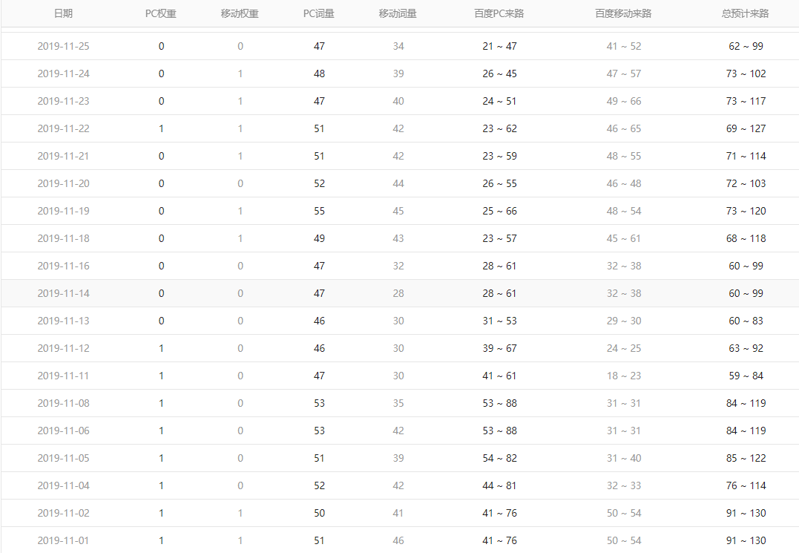Click the 移动权重 column header
The image size is (799, 553).
(239, 14)
